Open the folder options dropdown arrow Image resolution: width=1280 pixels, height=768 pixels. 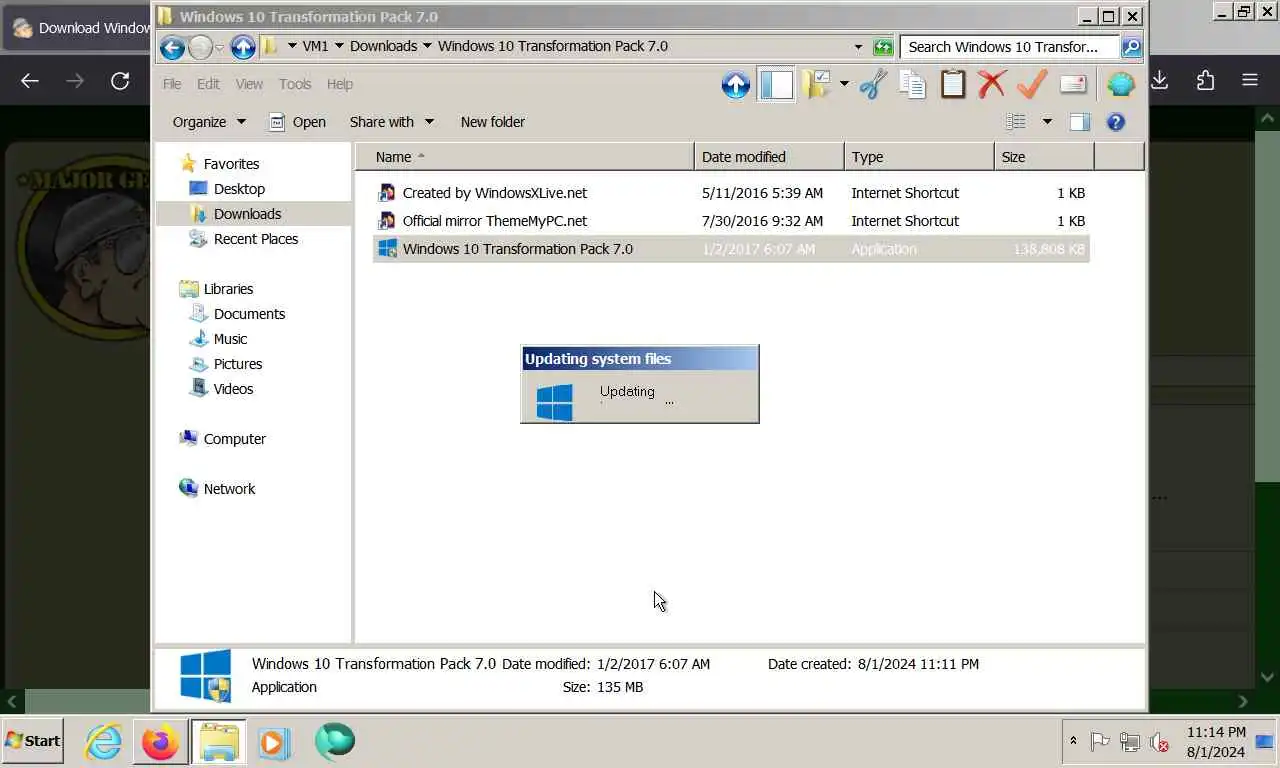pos(844,84)
